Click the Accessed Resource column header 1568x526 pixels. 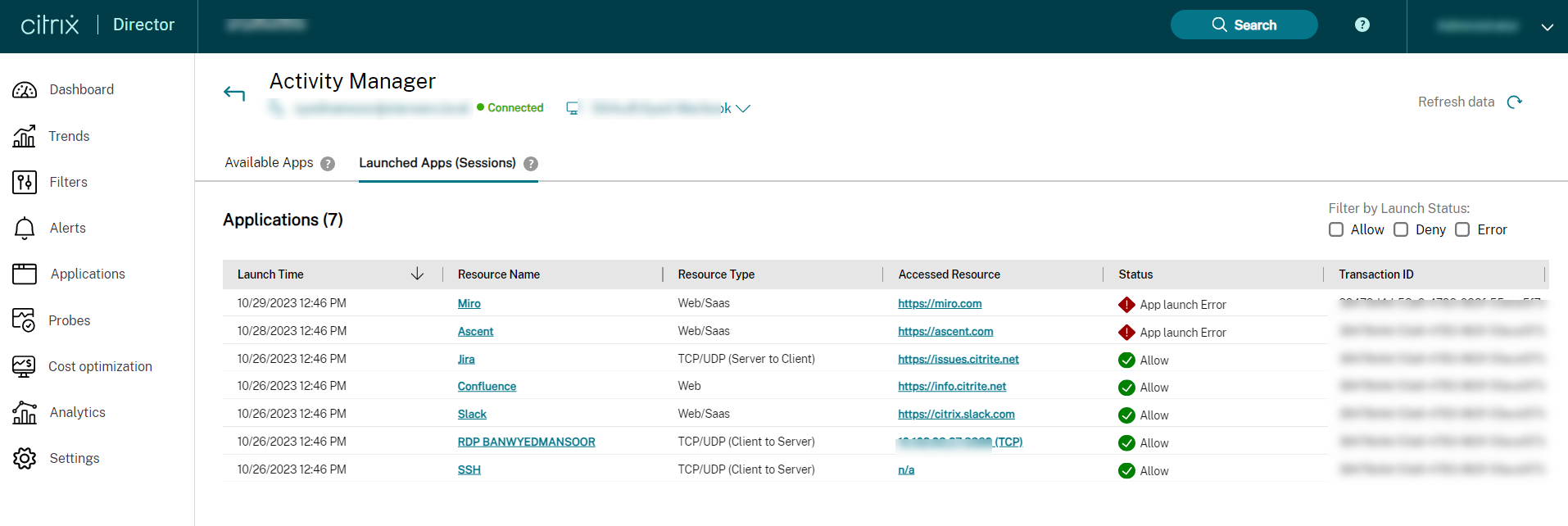pos(949,274)
